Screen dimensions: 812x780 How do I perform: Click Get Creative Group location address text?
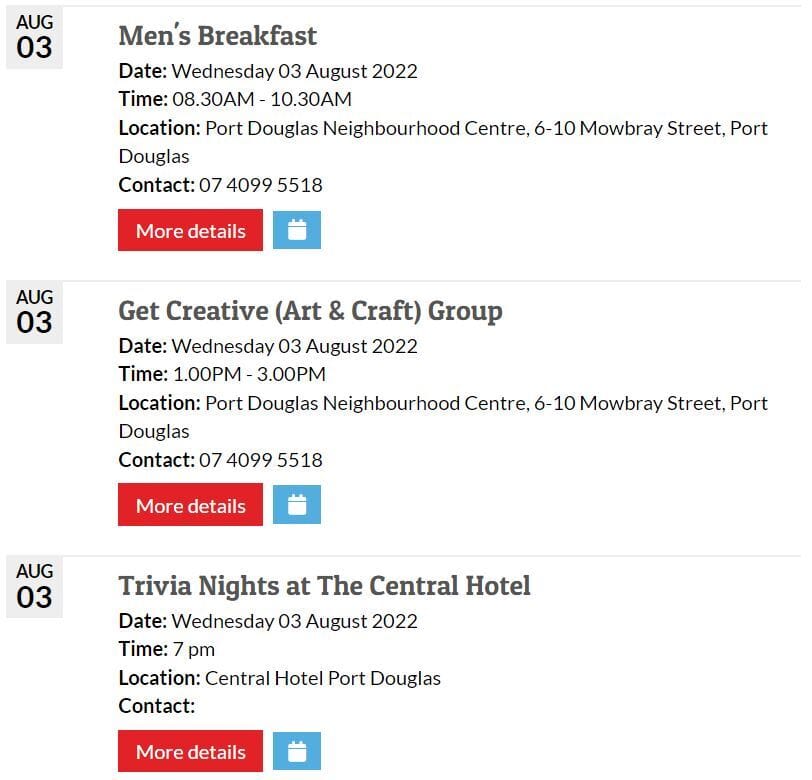(486, 403)
